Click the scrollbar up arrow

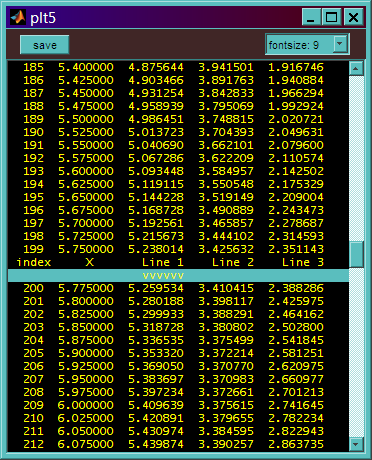tap(356, 69)
